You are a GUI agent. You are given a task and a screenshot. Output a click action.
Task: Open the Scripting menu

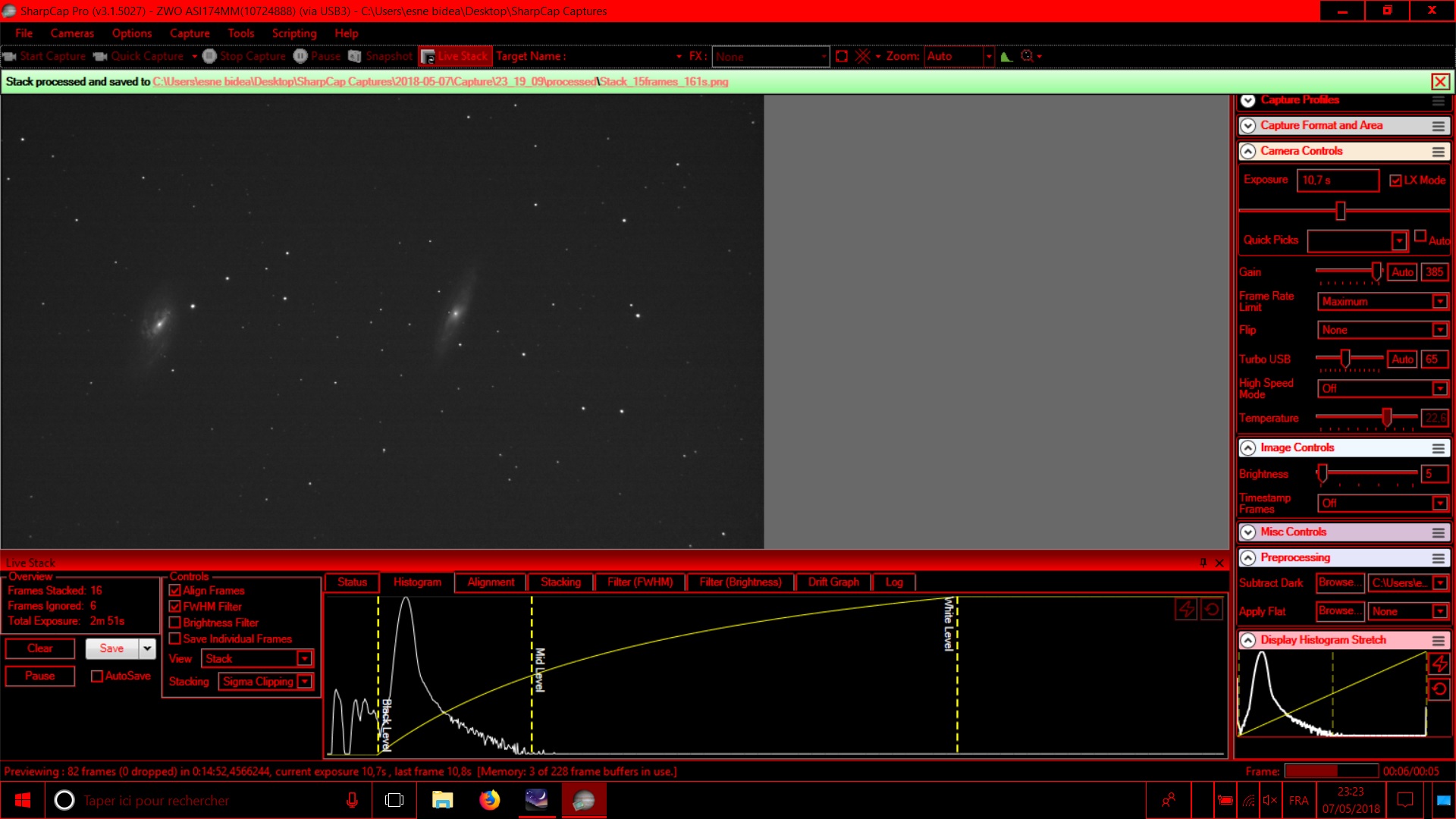[293, 33]
